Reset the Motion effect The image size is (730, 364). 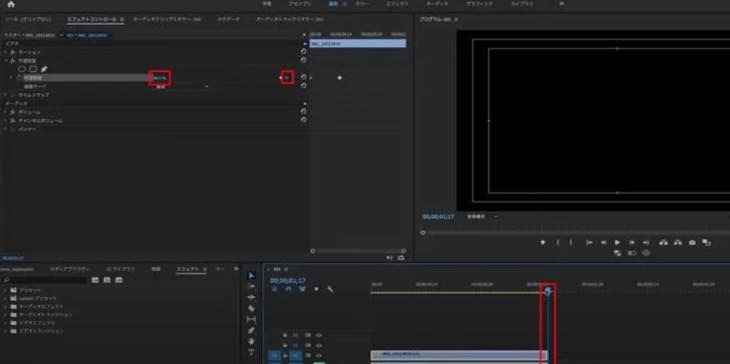[304, 52]
